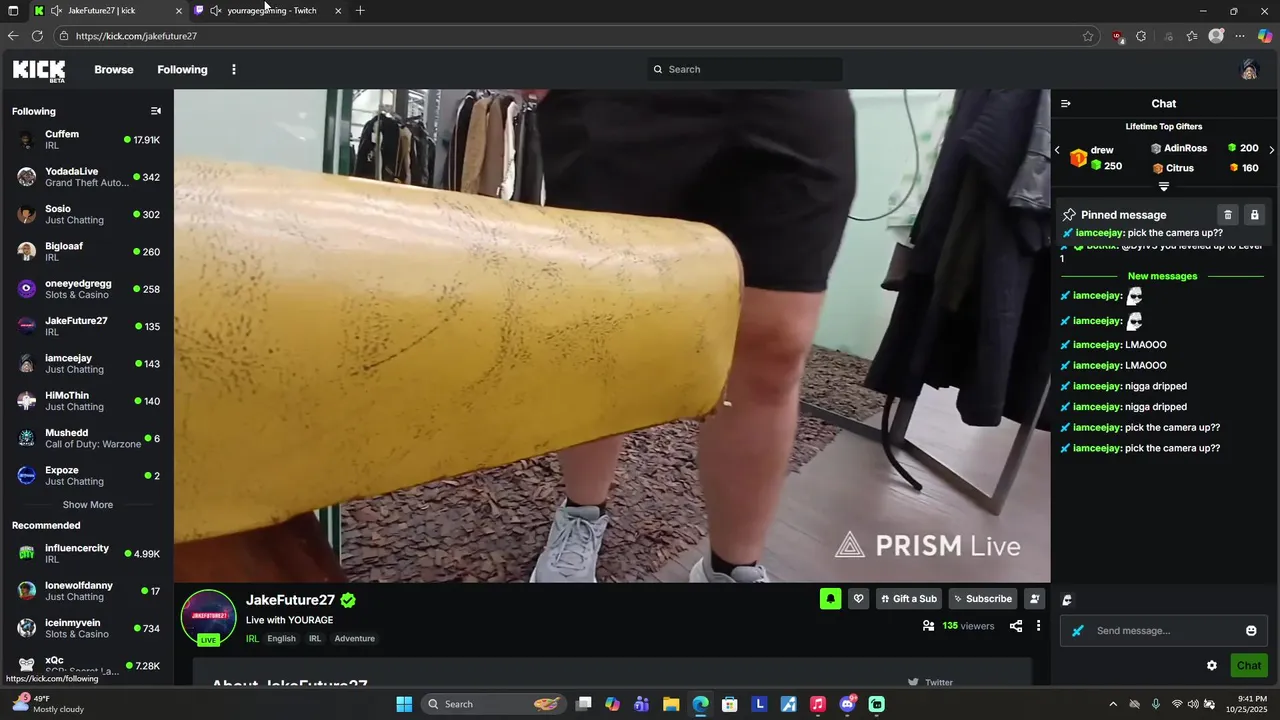Open the user profile avatar menu

pyautogui.click(x=1249, y=69)
